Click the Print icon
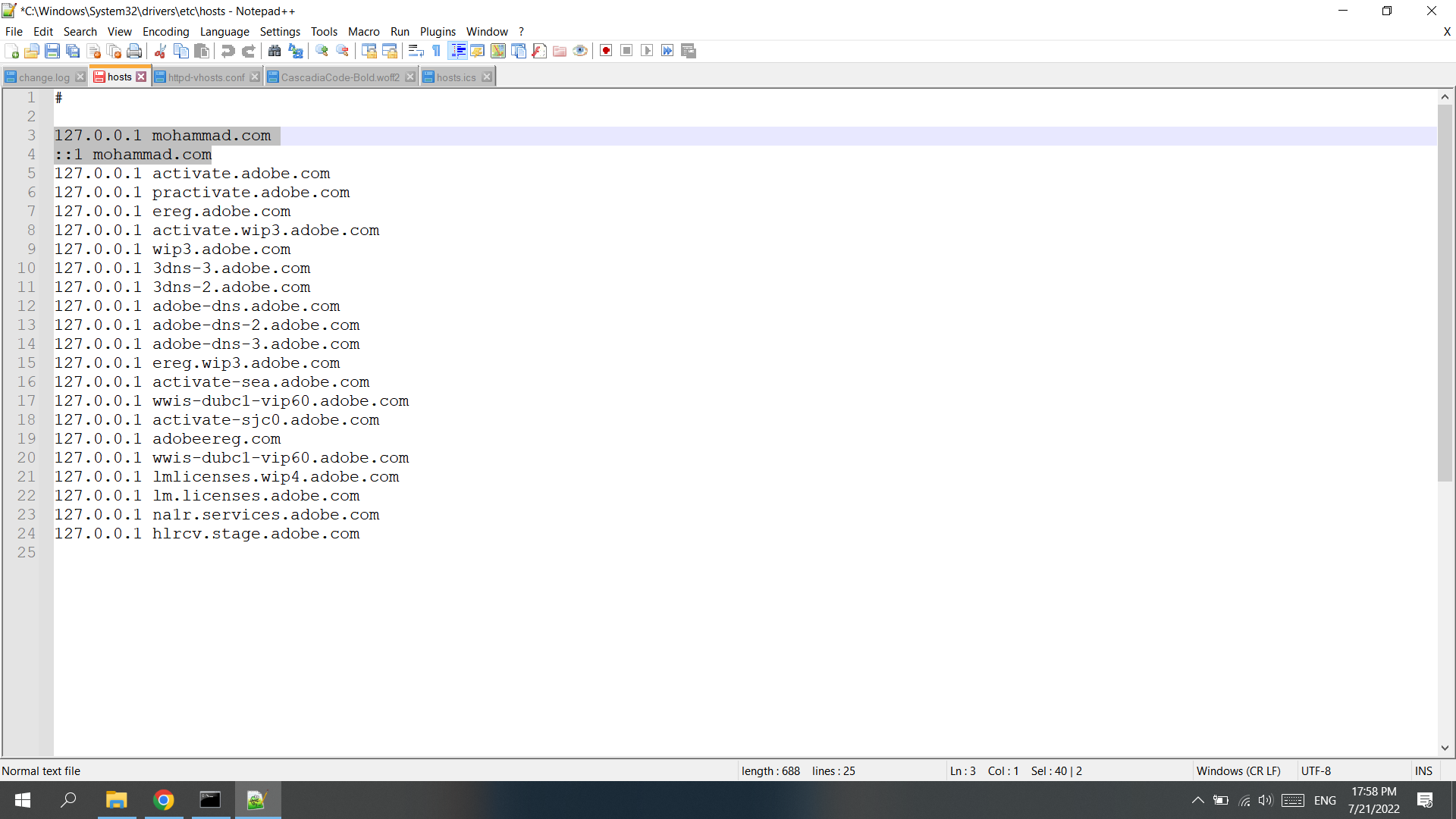This screenshot has width=1456, height=819. [135, 51]
